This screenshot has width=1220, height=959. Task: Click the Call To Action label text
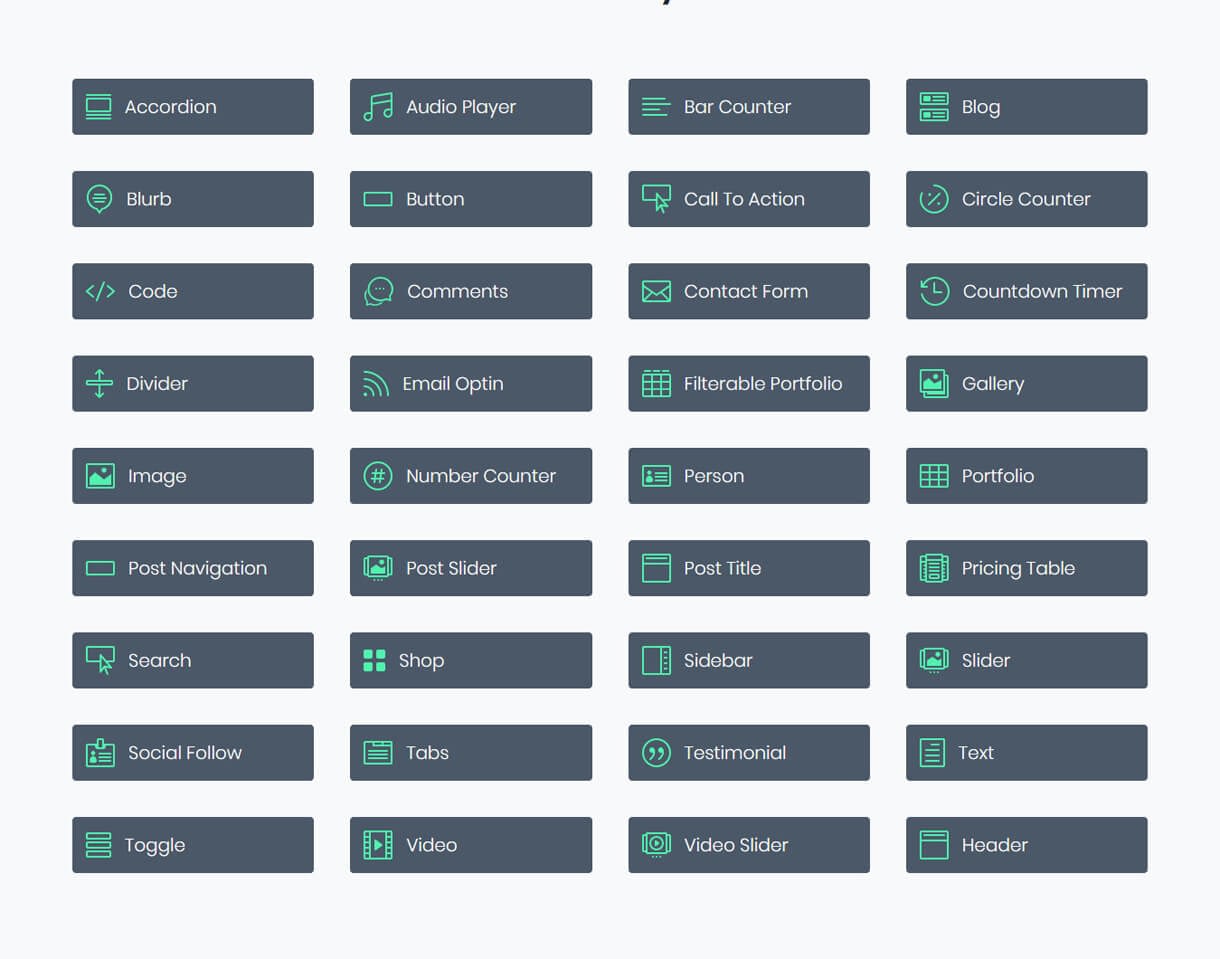click(x=744, y=199)
